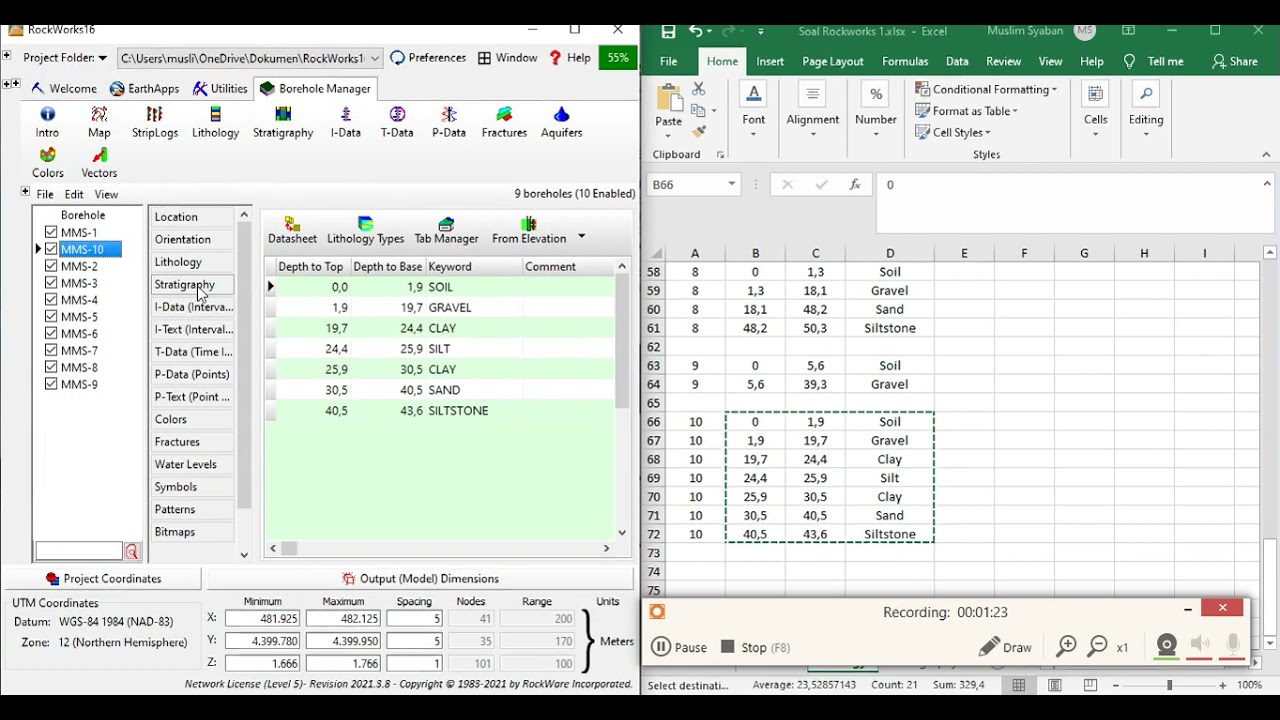Viewport: 1280px width, 720px height.
Task: Open Lithology Types editor
Action: pyautogui.click(x=365, y=230)
